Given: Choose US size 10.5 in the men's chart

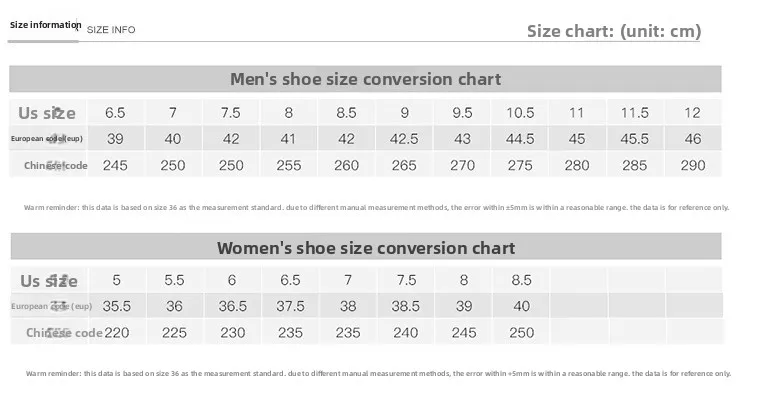Looking at the screenshot, I should click(x=520, y=113).
